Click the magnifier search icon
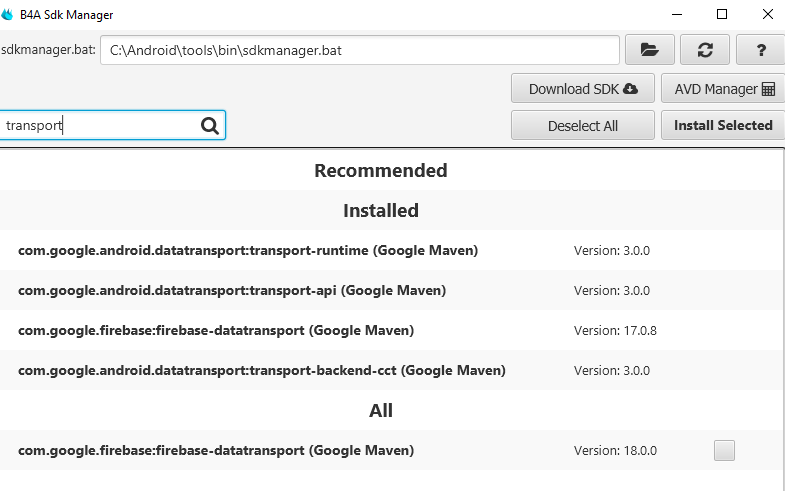Image resolution: width=785 pixels, height=491 pixels. (210, 125)
